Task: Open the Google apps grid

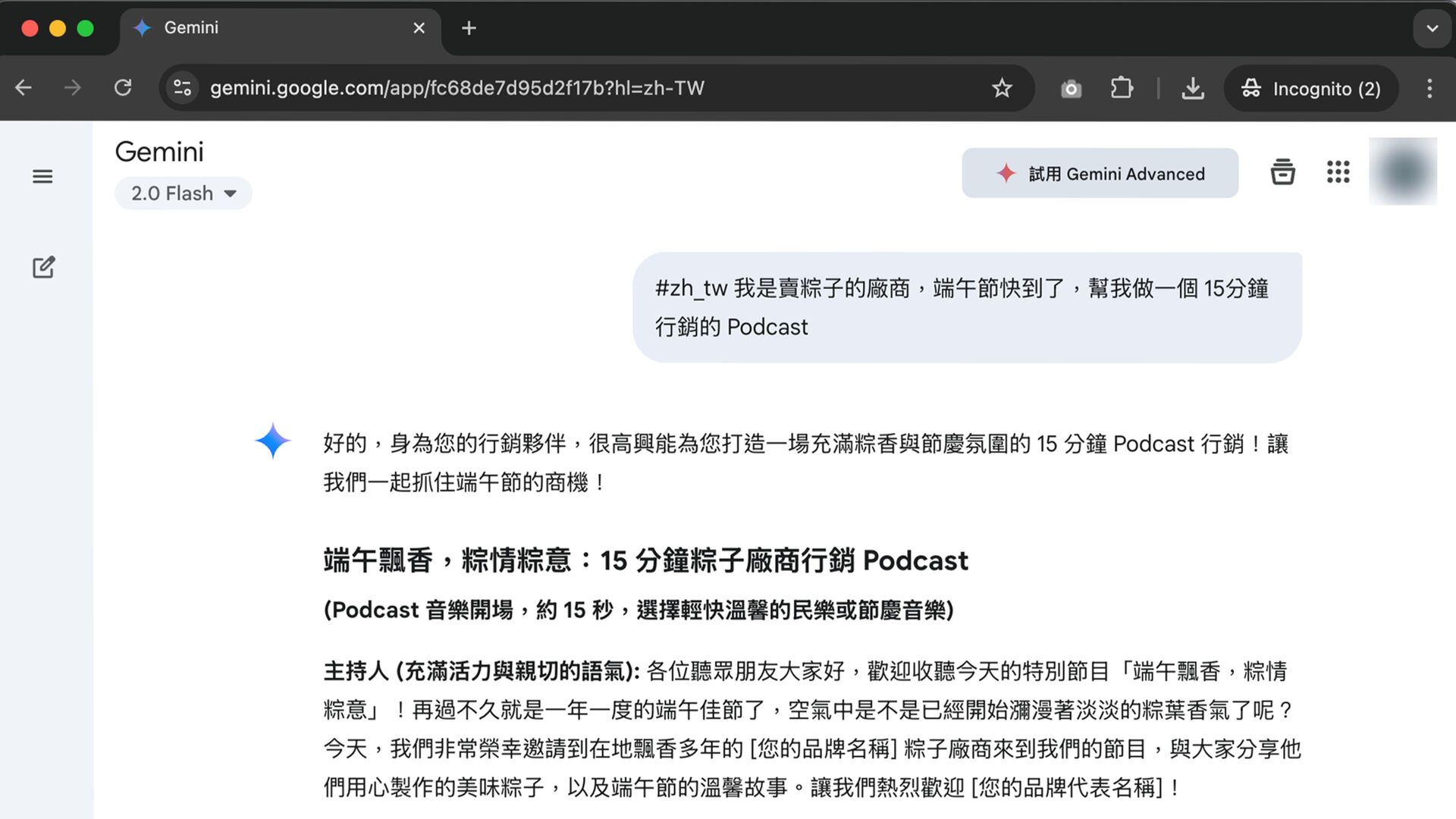Action: point(1338,172)
